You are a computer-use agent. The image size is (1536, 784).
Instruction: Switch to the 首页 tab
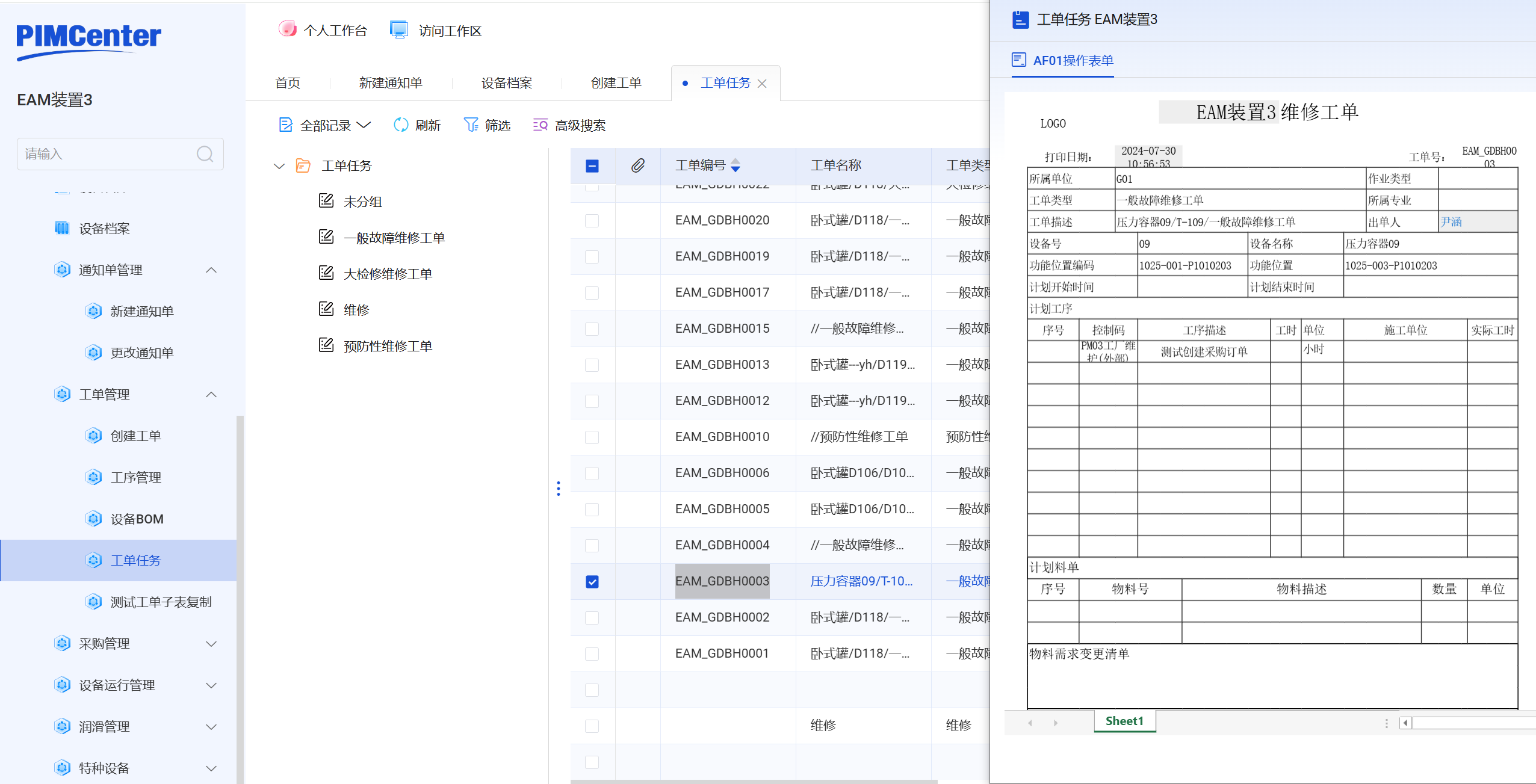(288, 83)
